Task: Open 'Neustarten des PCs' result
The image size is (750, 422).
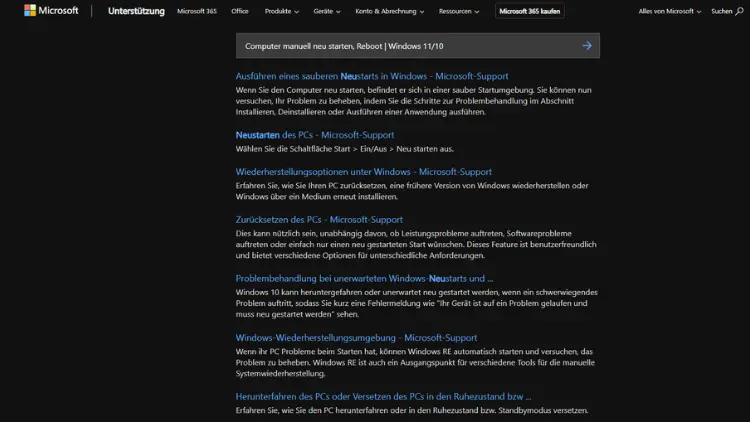Action: click(315, 135)
